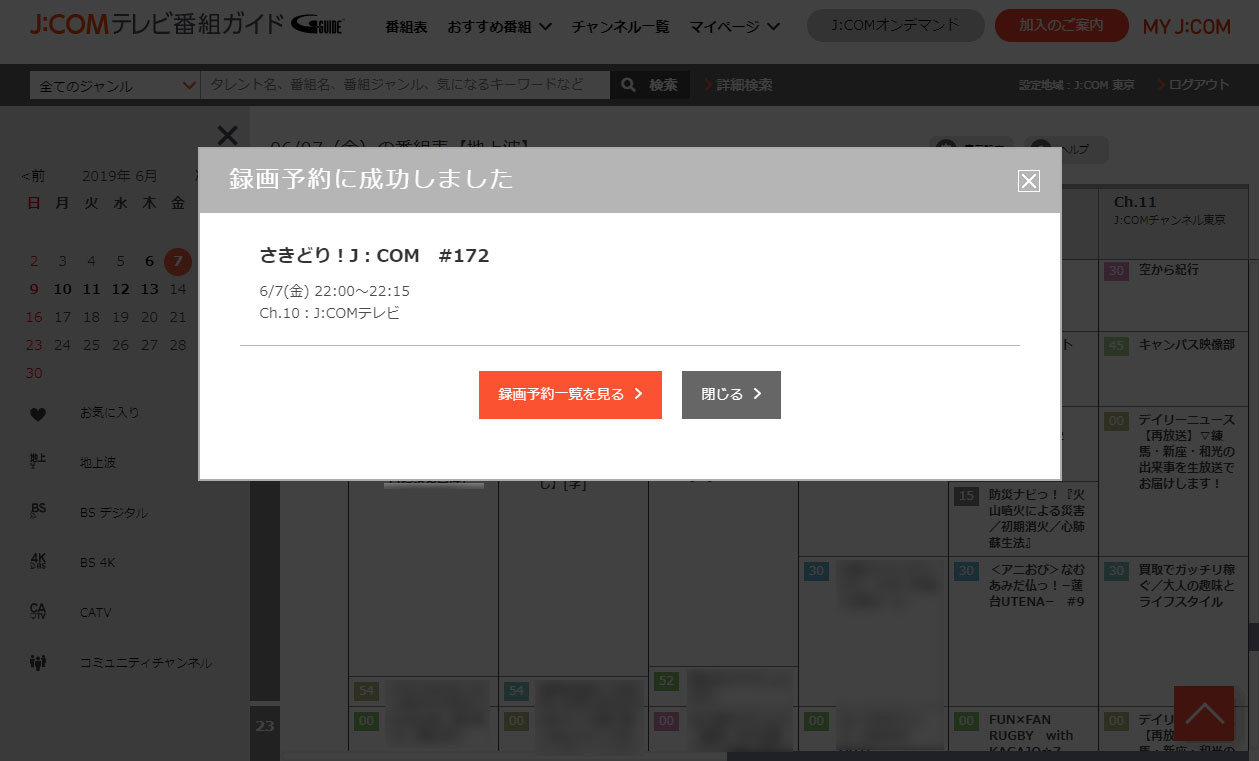1259x761 pixels.
Task: Select June 10 in the calendar
Action: point(63,289)
